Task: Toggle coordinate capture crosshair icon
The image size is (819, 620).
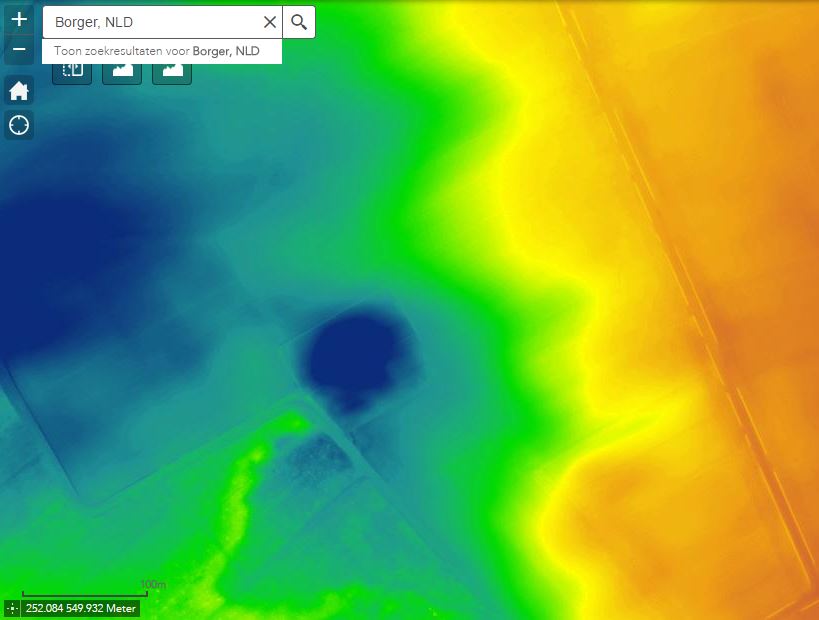Action: [11, 609]
